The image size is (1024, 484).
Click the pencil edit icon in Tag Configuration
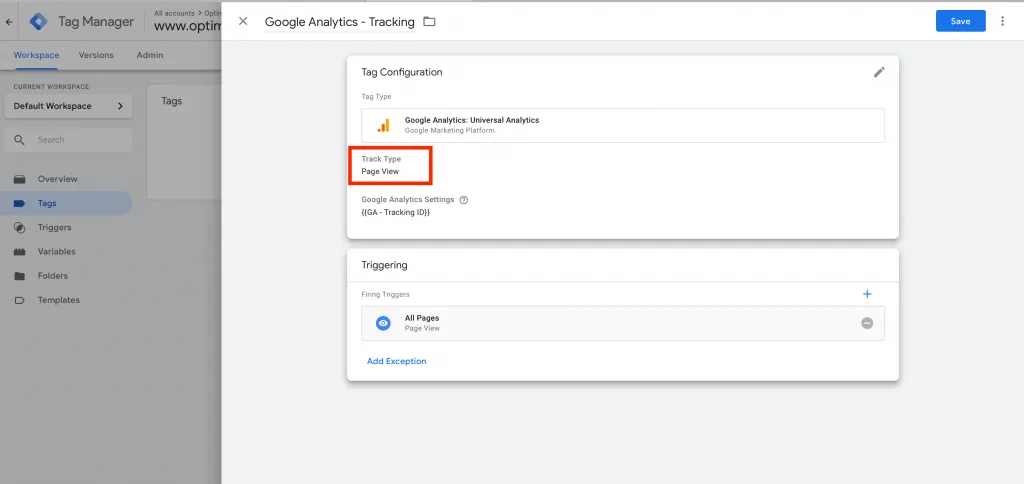point(879,72)
